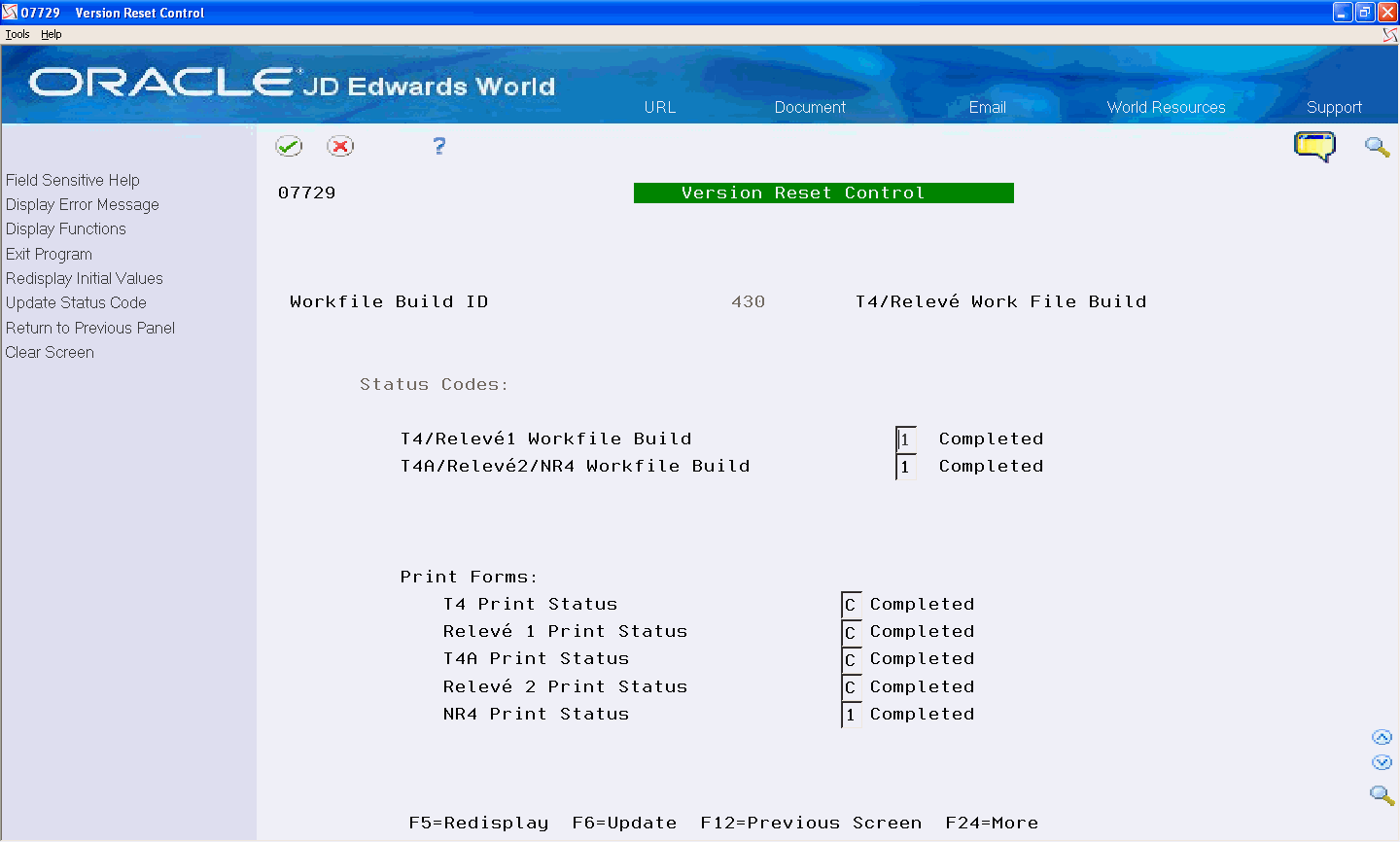
Task: Open the Tools menu
Action: coord(17,33)
